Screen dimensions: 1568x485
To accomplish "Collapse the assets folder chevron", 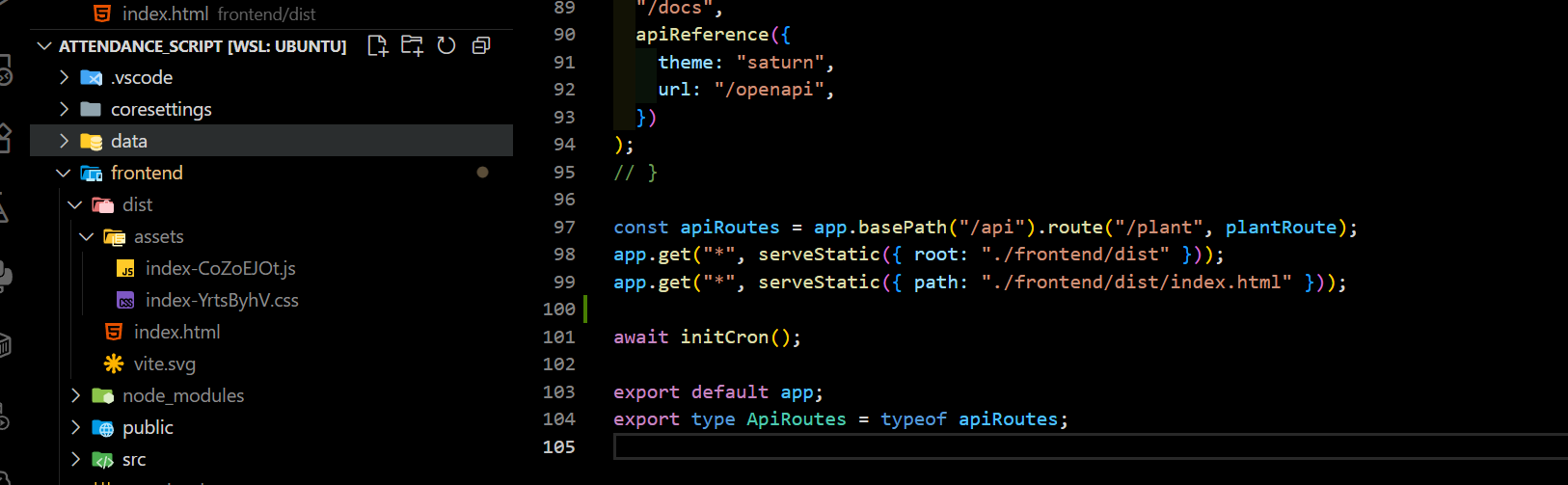I will click(x=87, y=236).
